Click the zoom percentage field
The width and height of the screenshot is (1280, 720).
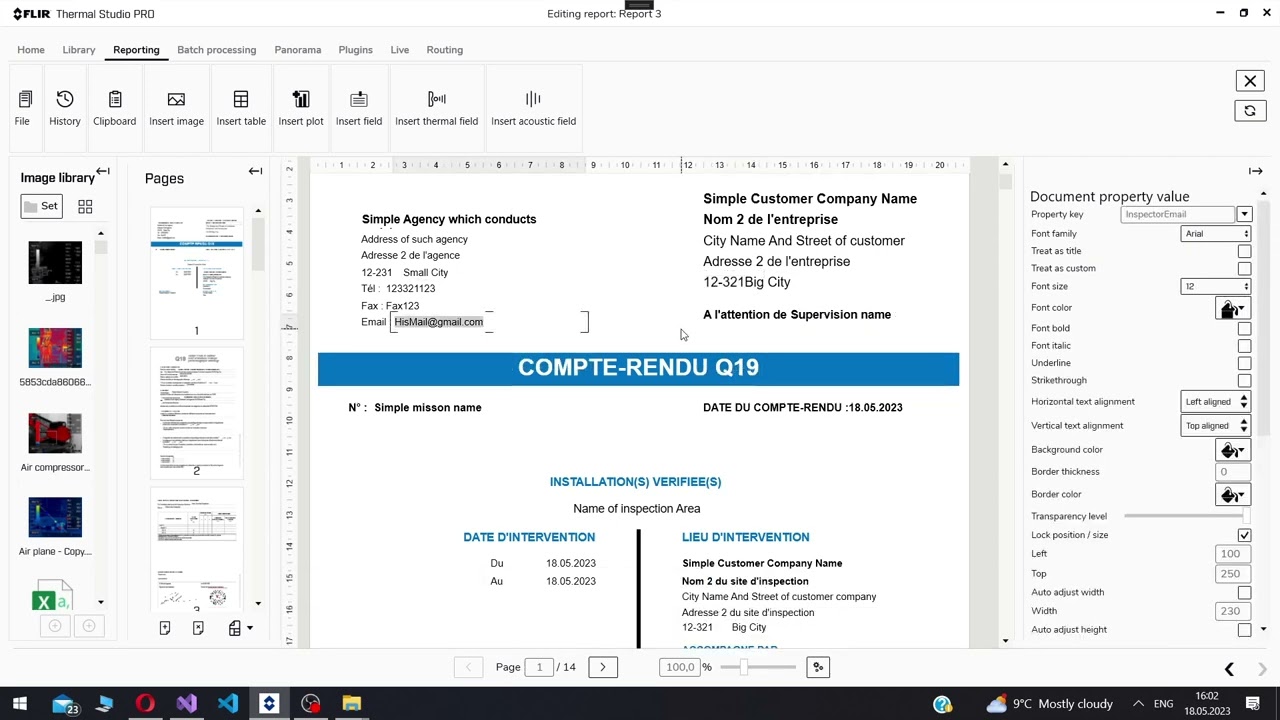pyautogui.click(x=680, y=667)
